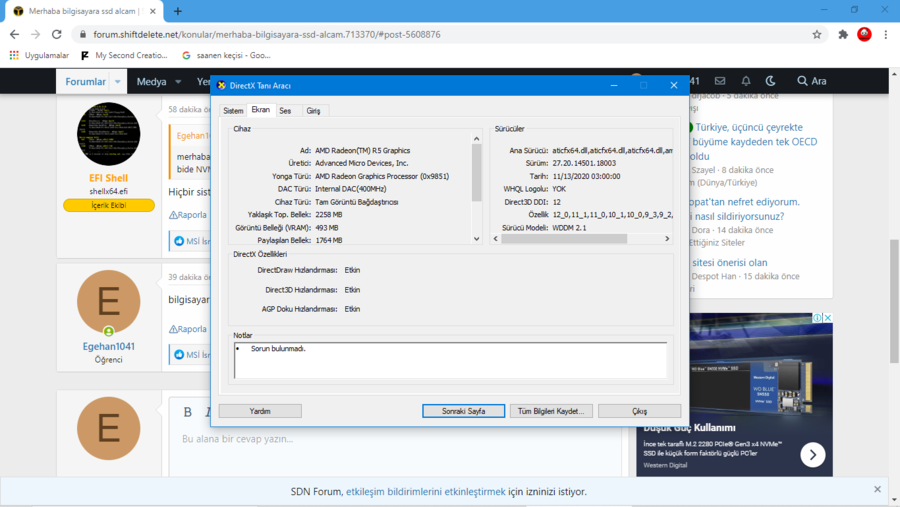This screenshot has height=507, width=900.
Task: Click the 'AMD Radeon(TM) R5 Graphics' value
Action: click(x=362, y=150)
